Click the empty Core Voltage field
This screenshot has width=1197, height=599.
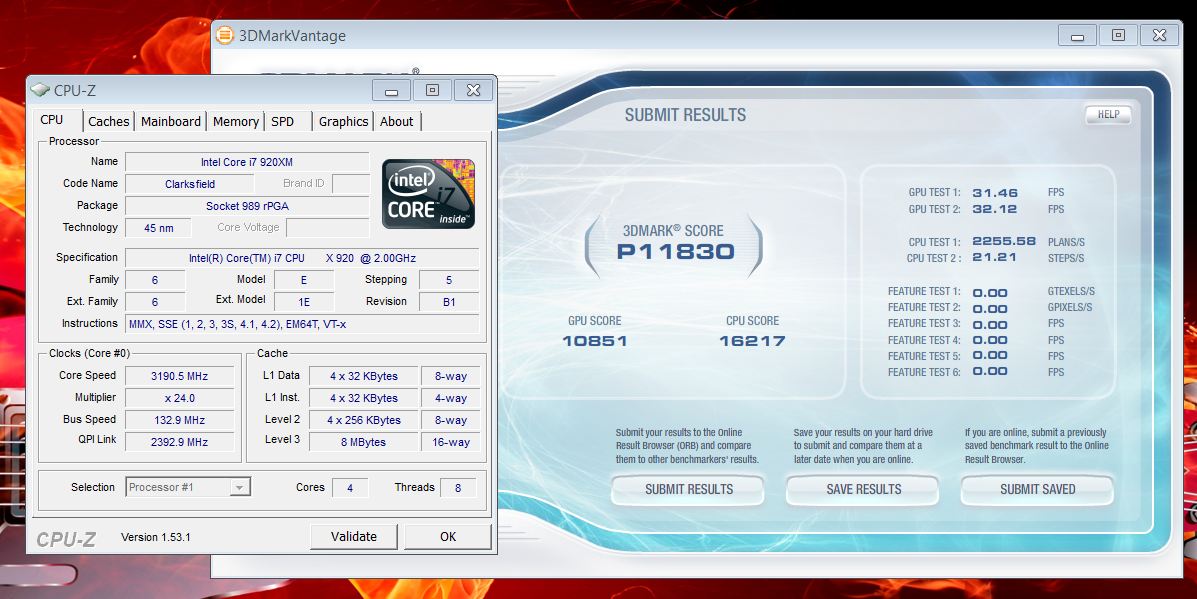coord(327,227)
